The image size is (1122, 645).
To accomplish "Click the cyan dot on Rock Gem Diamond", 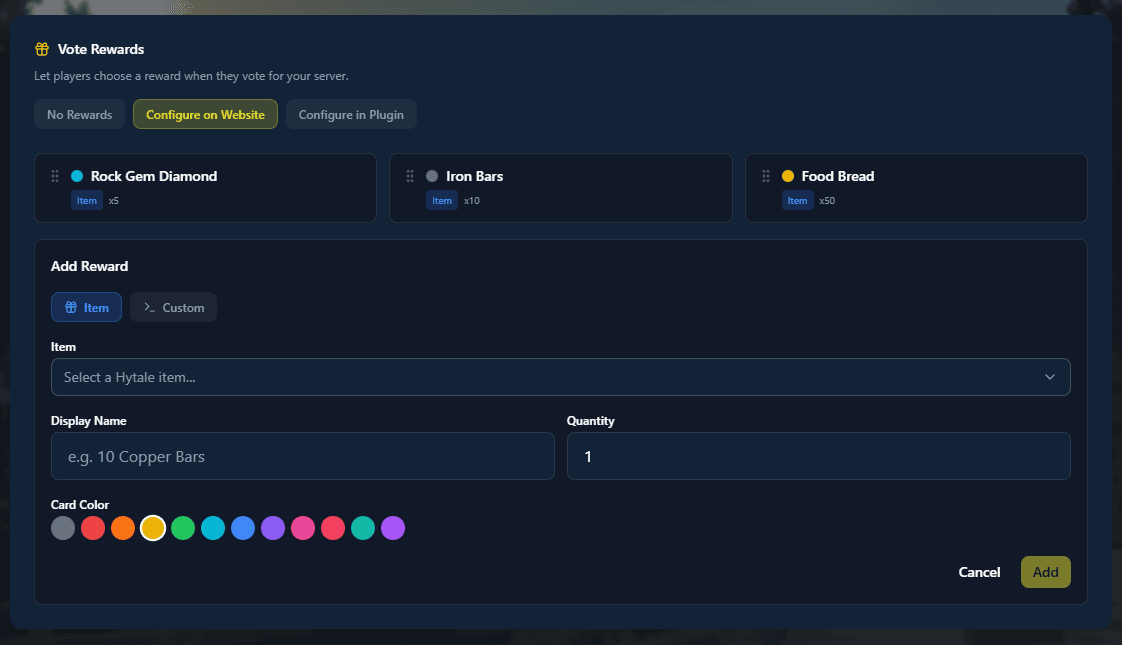I will pos(78,176).
